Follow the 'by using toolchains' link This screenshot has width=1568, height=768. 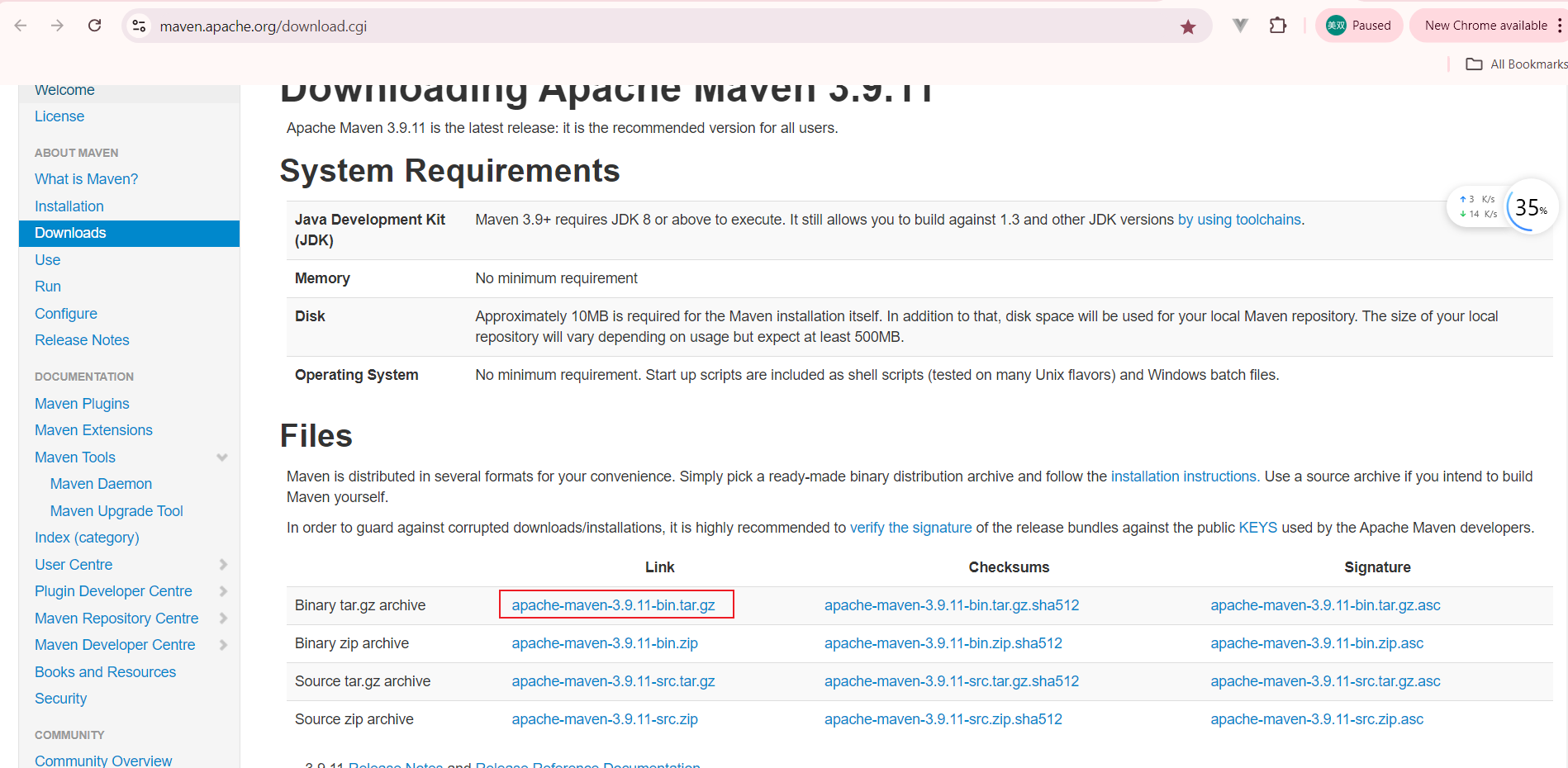click(1239, 220)
